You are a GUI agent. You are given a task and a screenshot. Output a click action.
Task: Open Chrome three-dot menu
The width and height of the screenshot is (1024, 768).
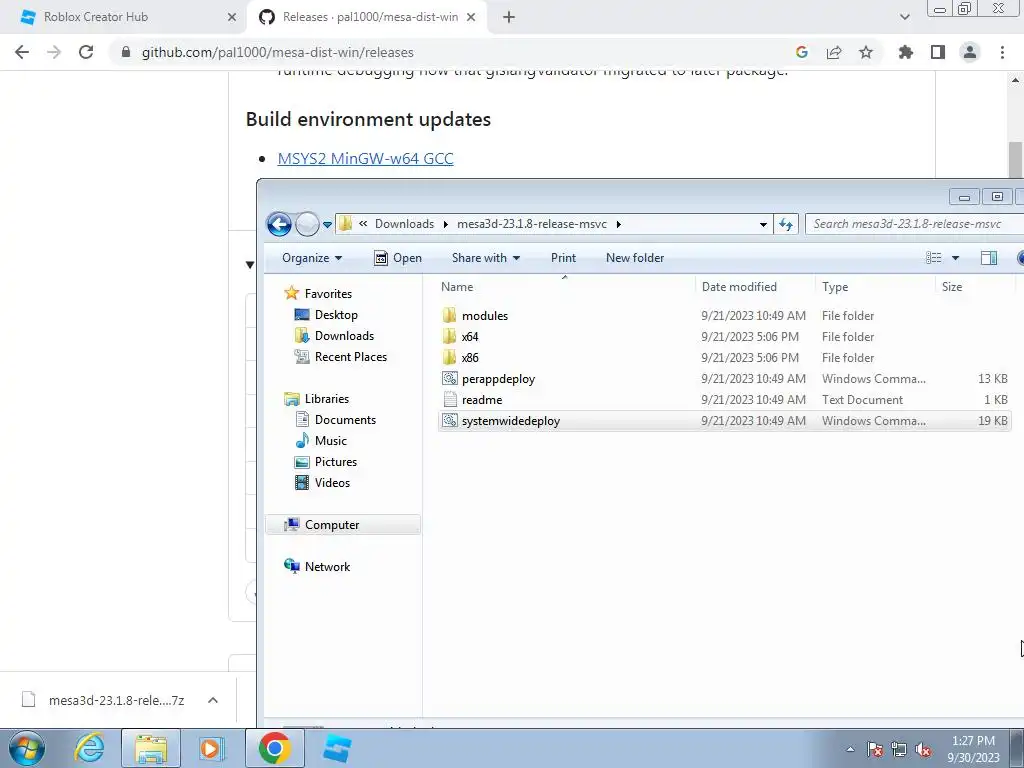1002,52
